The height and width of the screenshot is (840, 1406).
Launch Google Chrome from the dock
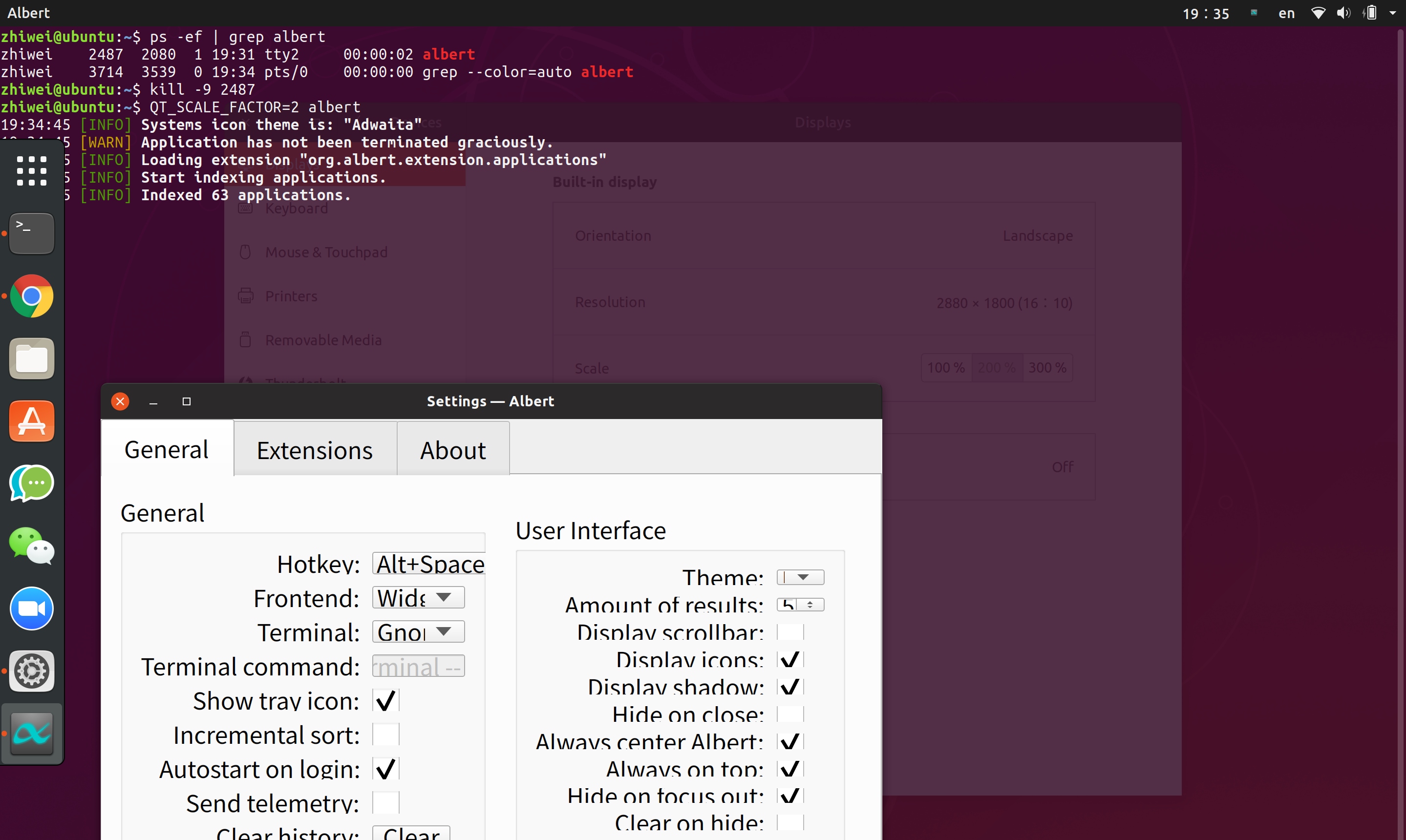[x=31, y=296]
